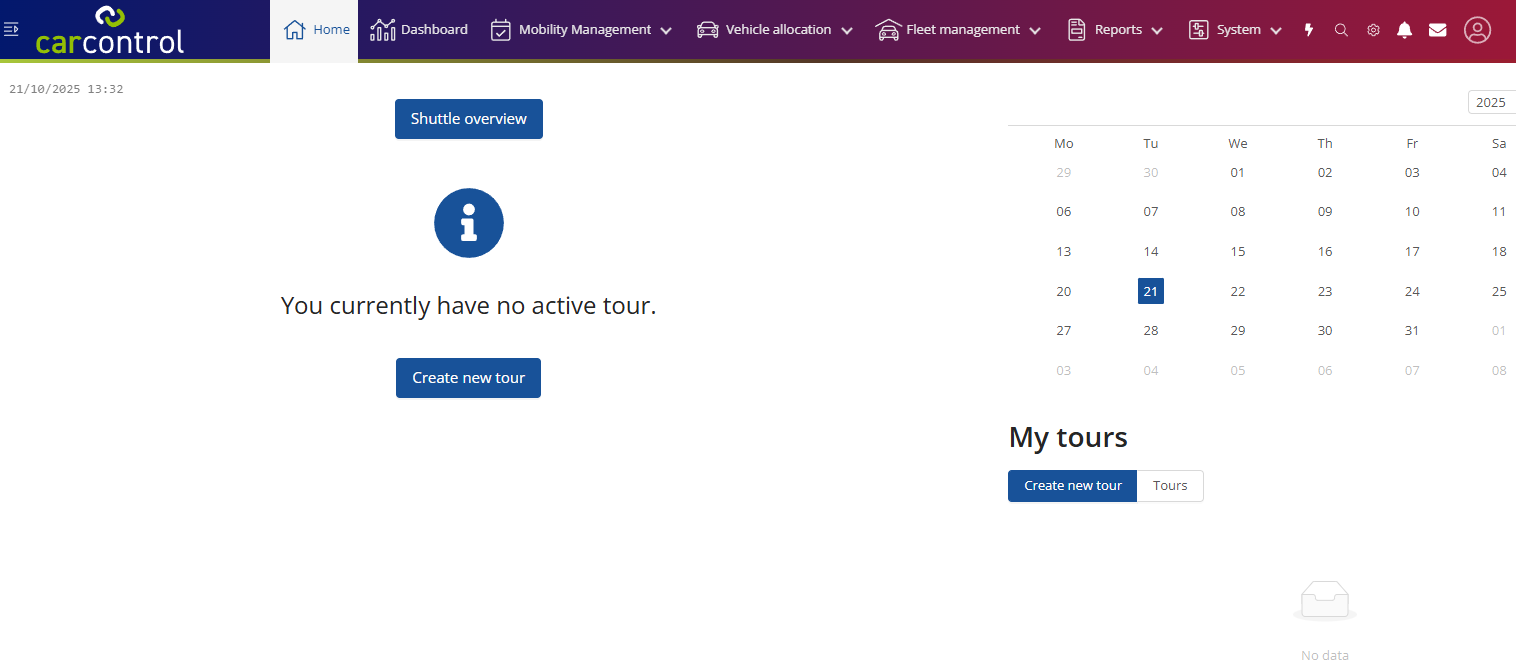The height and width of the screenshot is (666, 1516).
Task: Click the center Create new tour button
Action: pyautogui.click(x=468, y=378)
